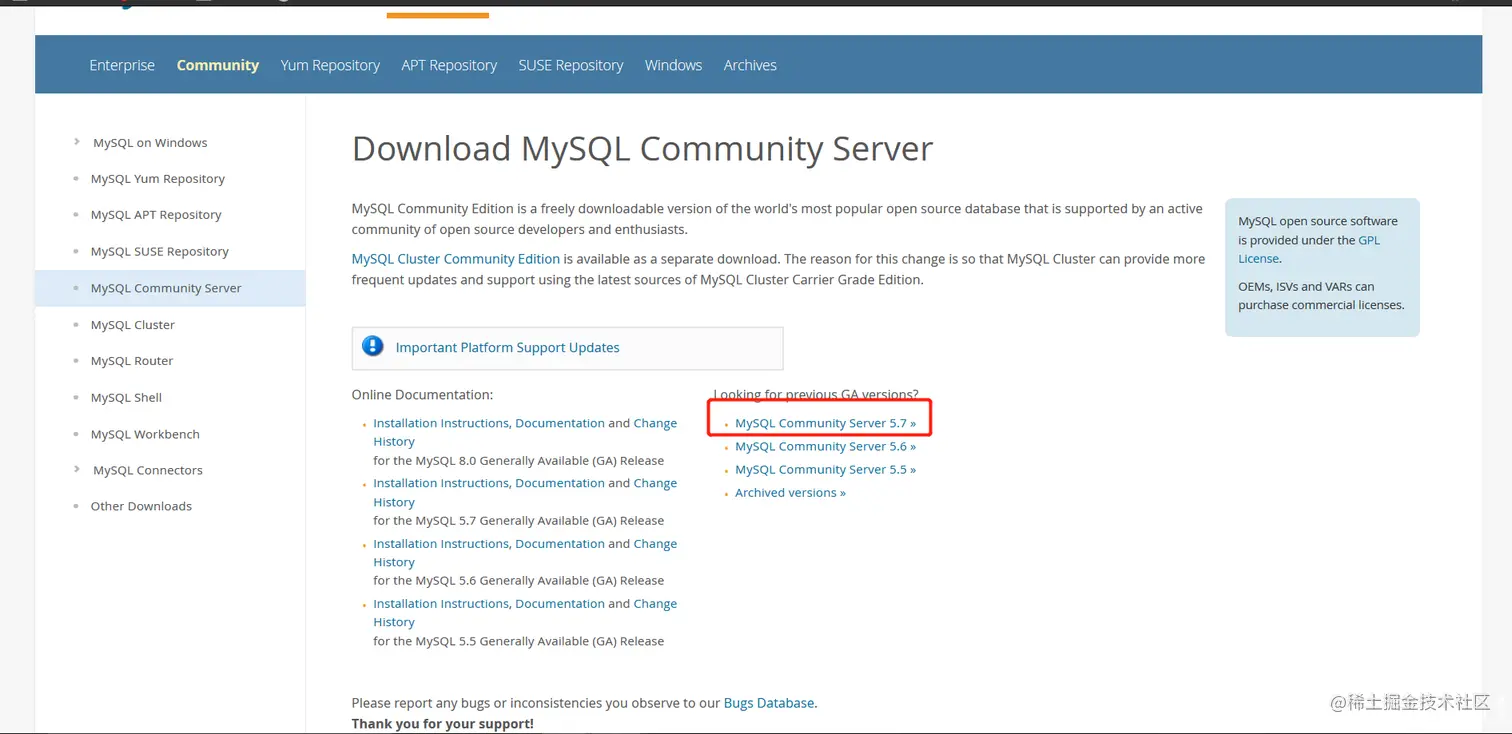
Task: Select MySQL Router in sidebar
Action: (132, 361)
